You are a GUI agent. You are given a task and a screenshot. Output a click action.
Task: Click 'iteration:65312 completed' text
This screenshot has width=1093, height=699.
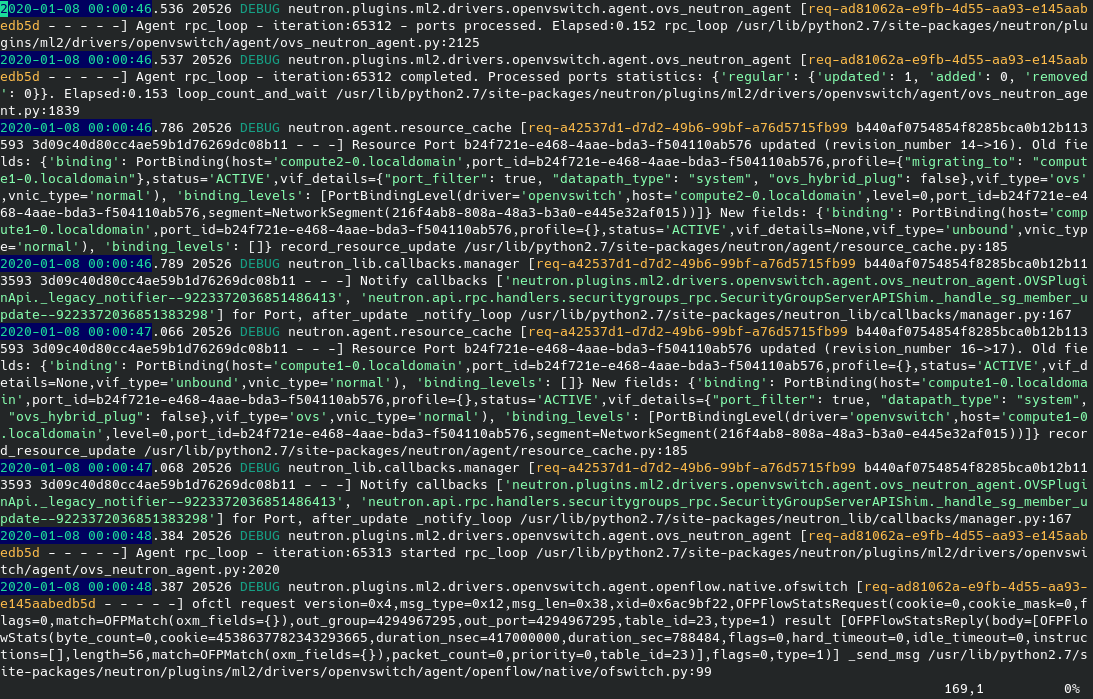pos(372,77)
